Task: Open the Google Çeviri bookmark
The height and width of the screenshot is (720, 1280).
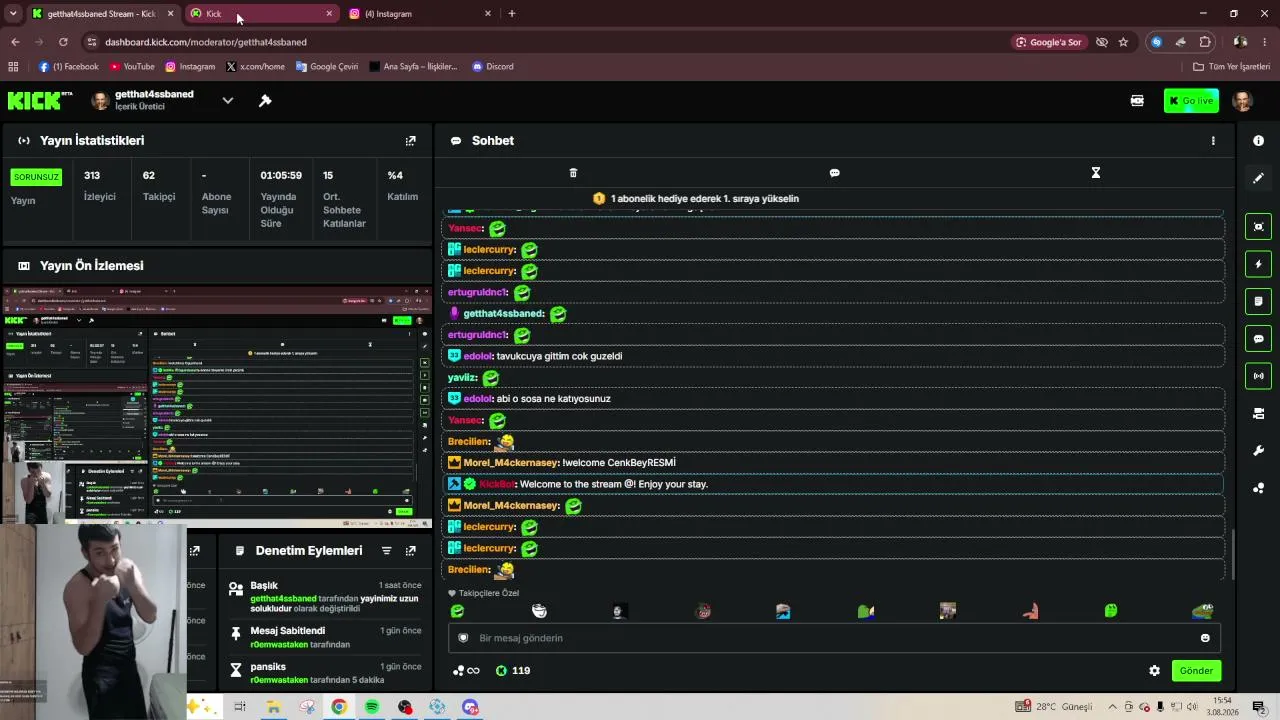Action: (x=326, y=67)
